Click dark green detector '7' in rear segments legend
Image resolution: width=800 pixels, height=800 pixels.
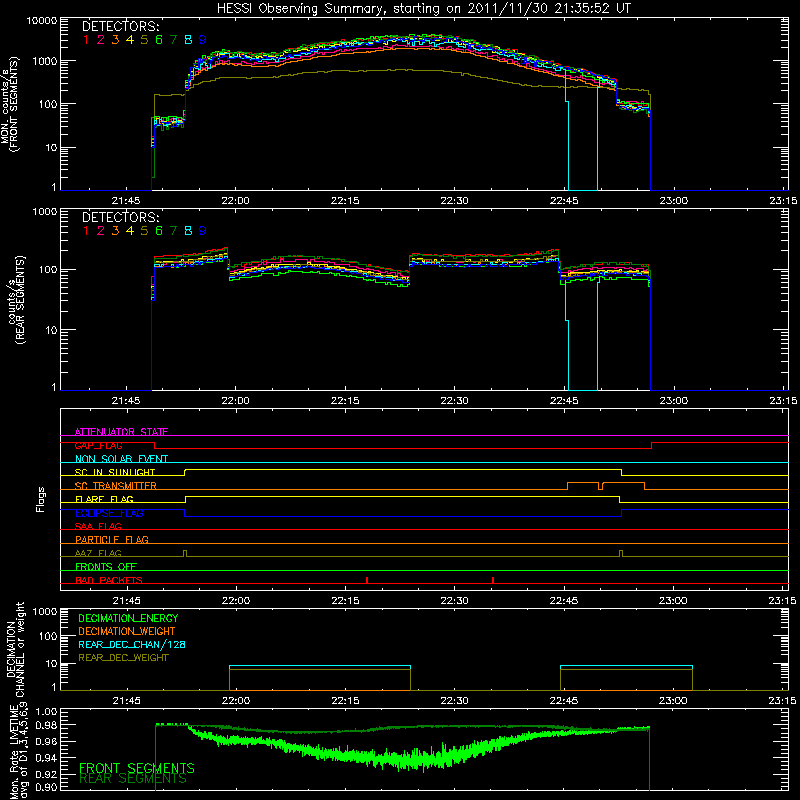[173, 231]
